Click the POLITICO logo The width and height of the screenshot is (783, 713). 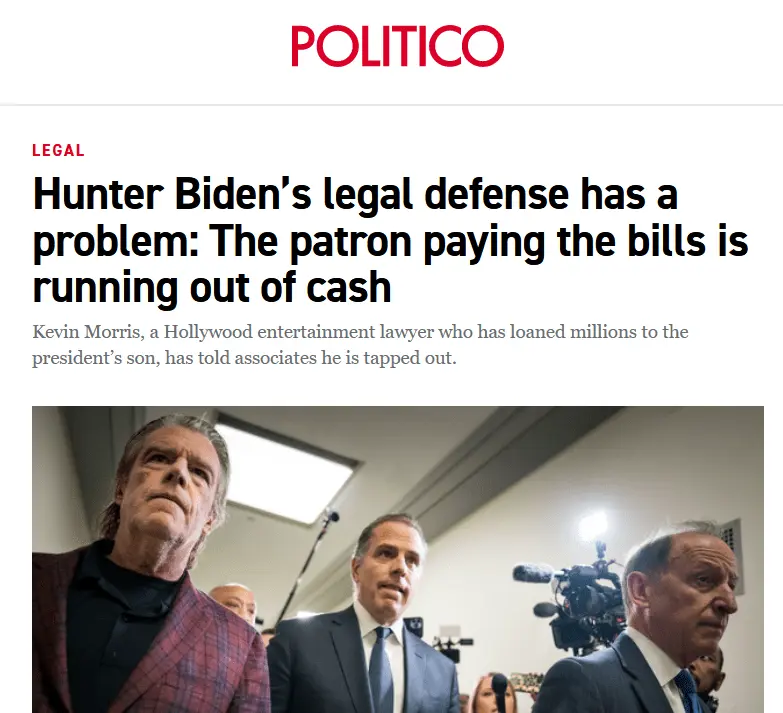pos(397,45)
